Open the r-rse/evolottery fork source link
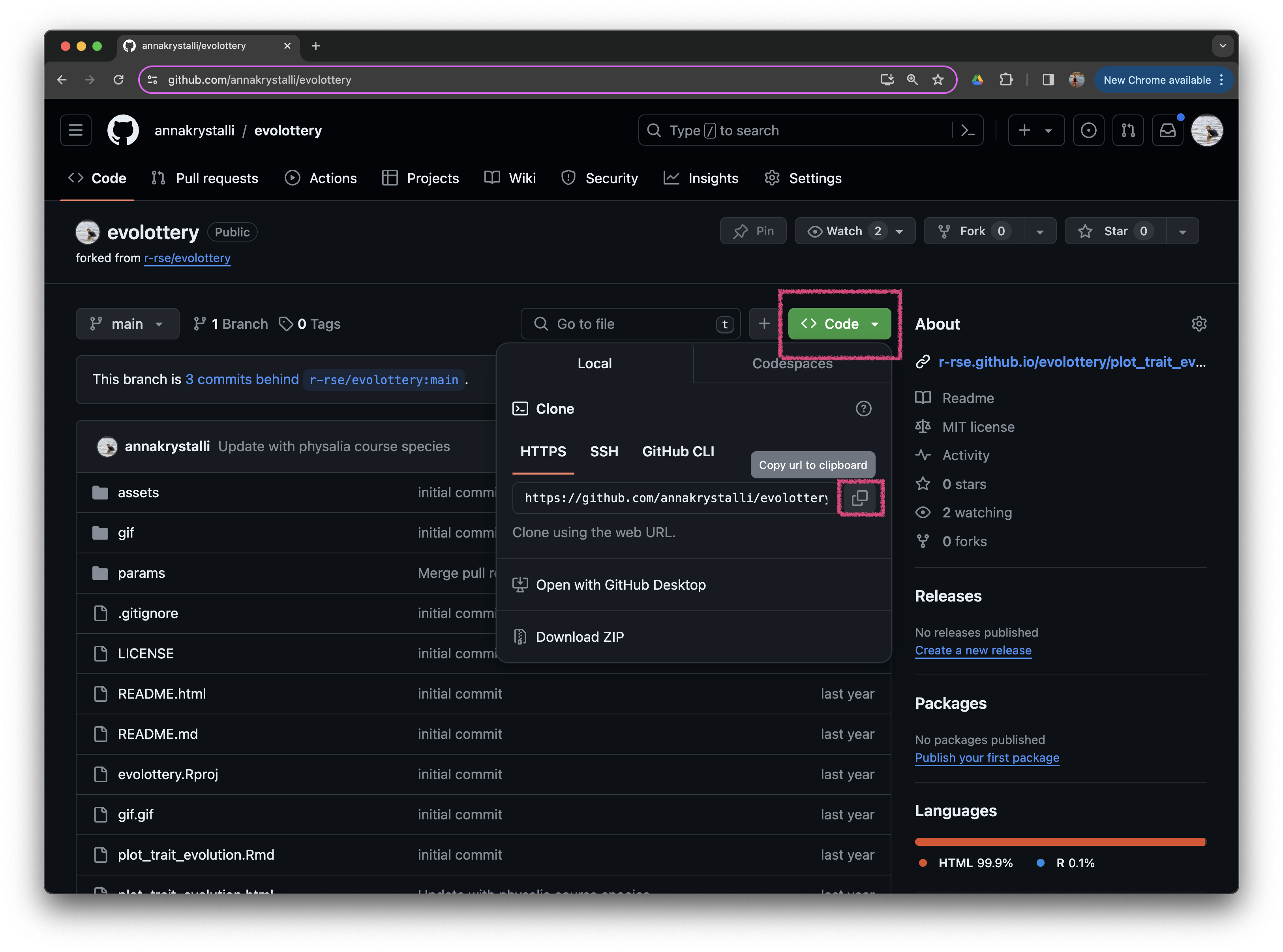1283x952 pixels. coord(188,258)
